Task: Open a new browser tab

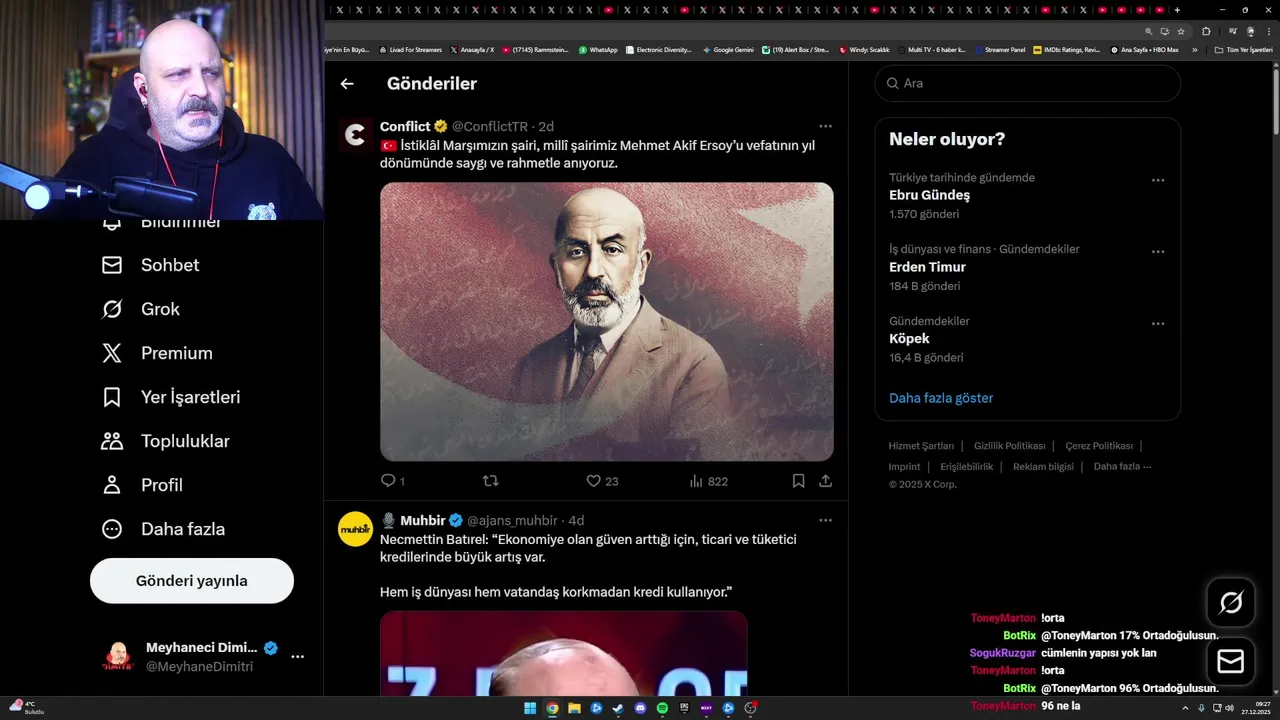Action: [1177, 9]
